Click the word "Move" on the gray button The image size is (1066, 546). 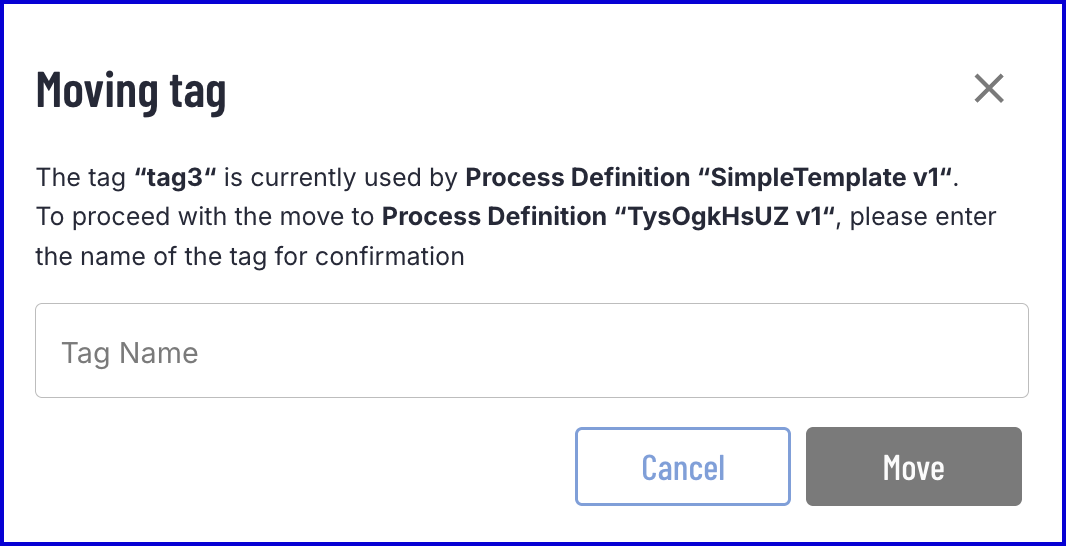(x=914, y=467)
